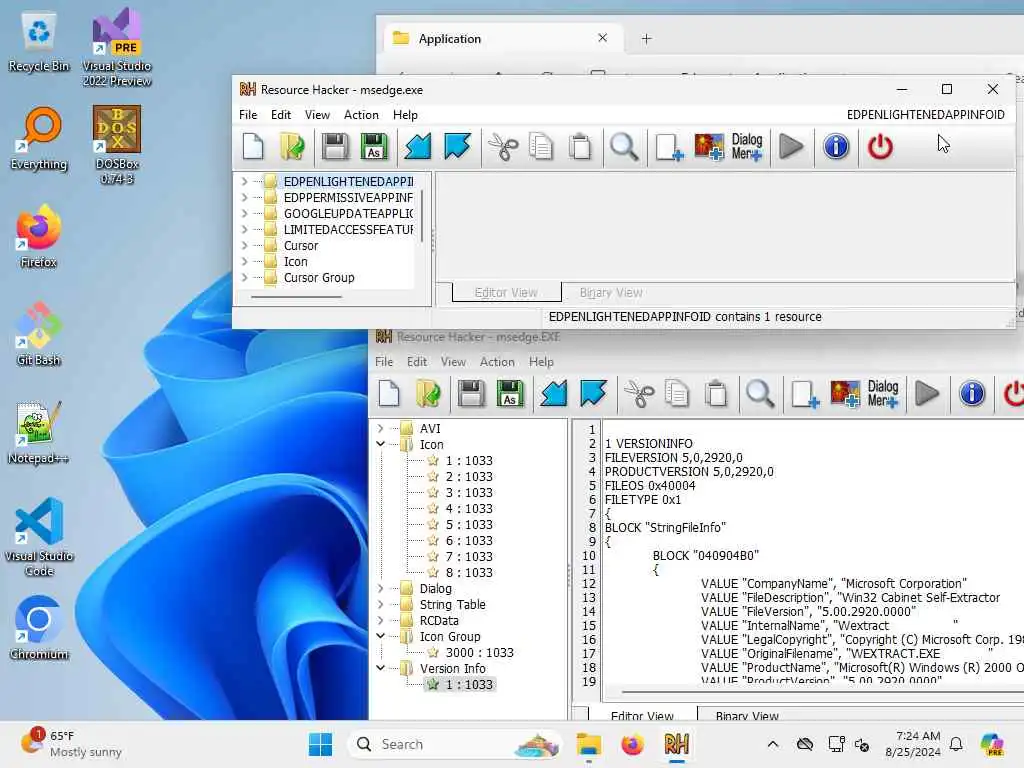Click Open file icon in back window toolbar

428,393
